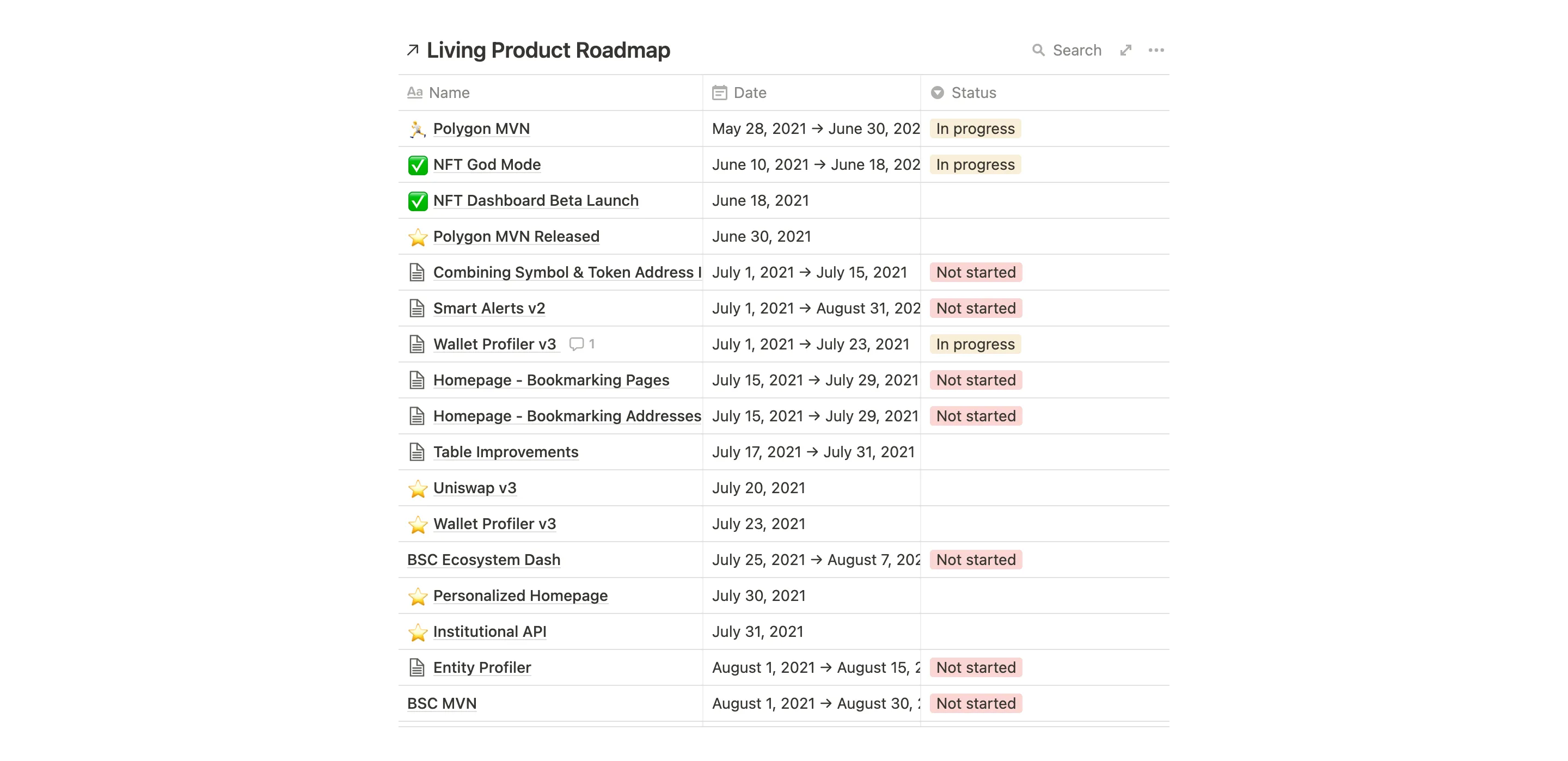Click the comment bubble on Wallet Profiler v3
1568x761 pixels.
coord(576,344)
